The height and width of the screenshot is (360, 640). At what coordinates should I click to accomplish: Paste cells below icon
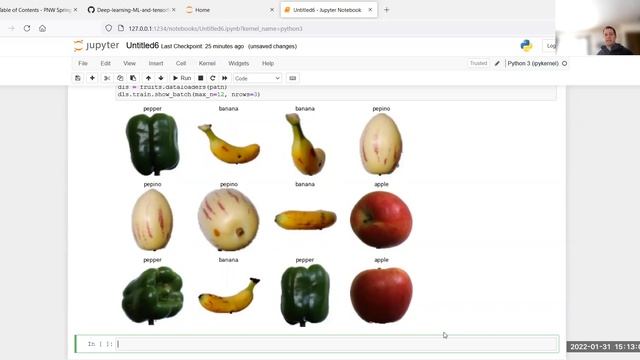[x=133, y=78]
